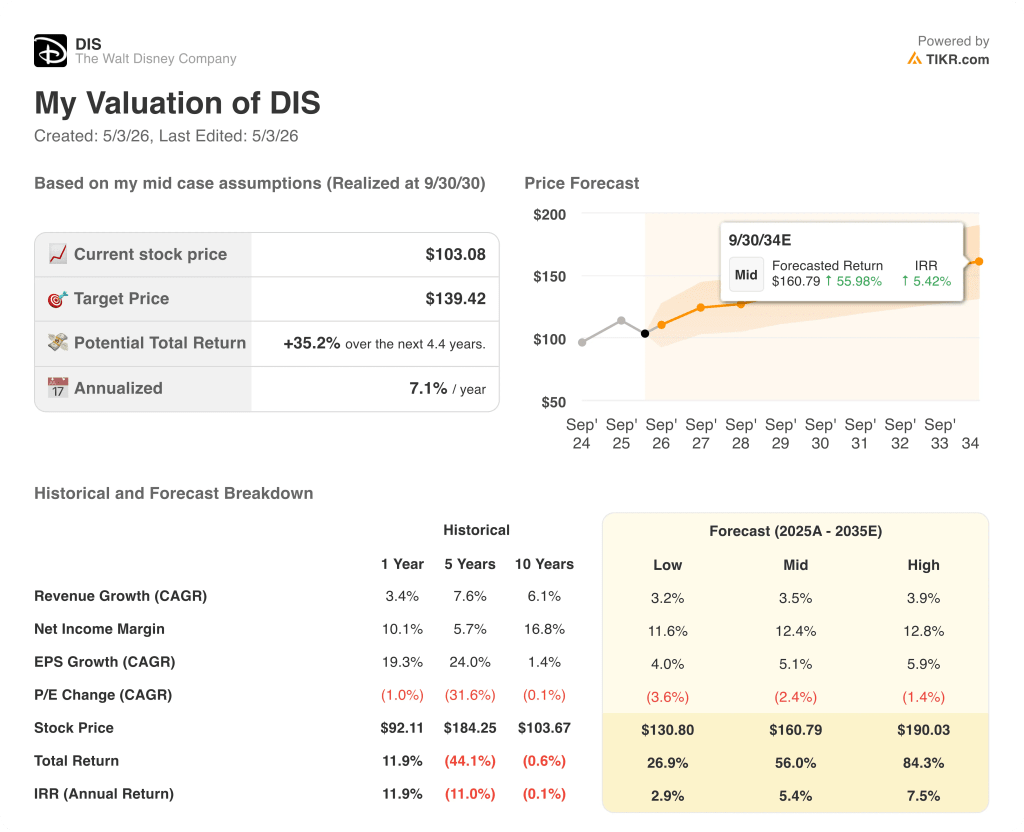Click the 24.0% EPS growth value
The image size is (1024, 832).
[470, 662]
